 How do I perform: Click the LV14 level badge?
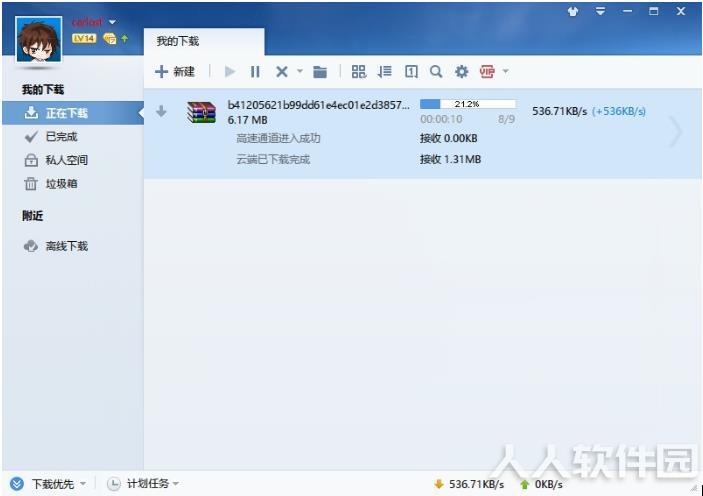tap(84, 39)
